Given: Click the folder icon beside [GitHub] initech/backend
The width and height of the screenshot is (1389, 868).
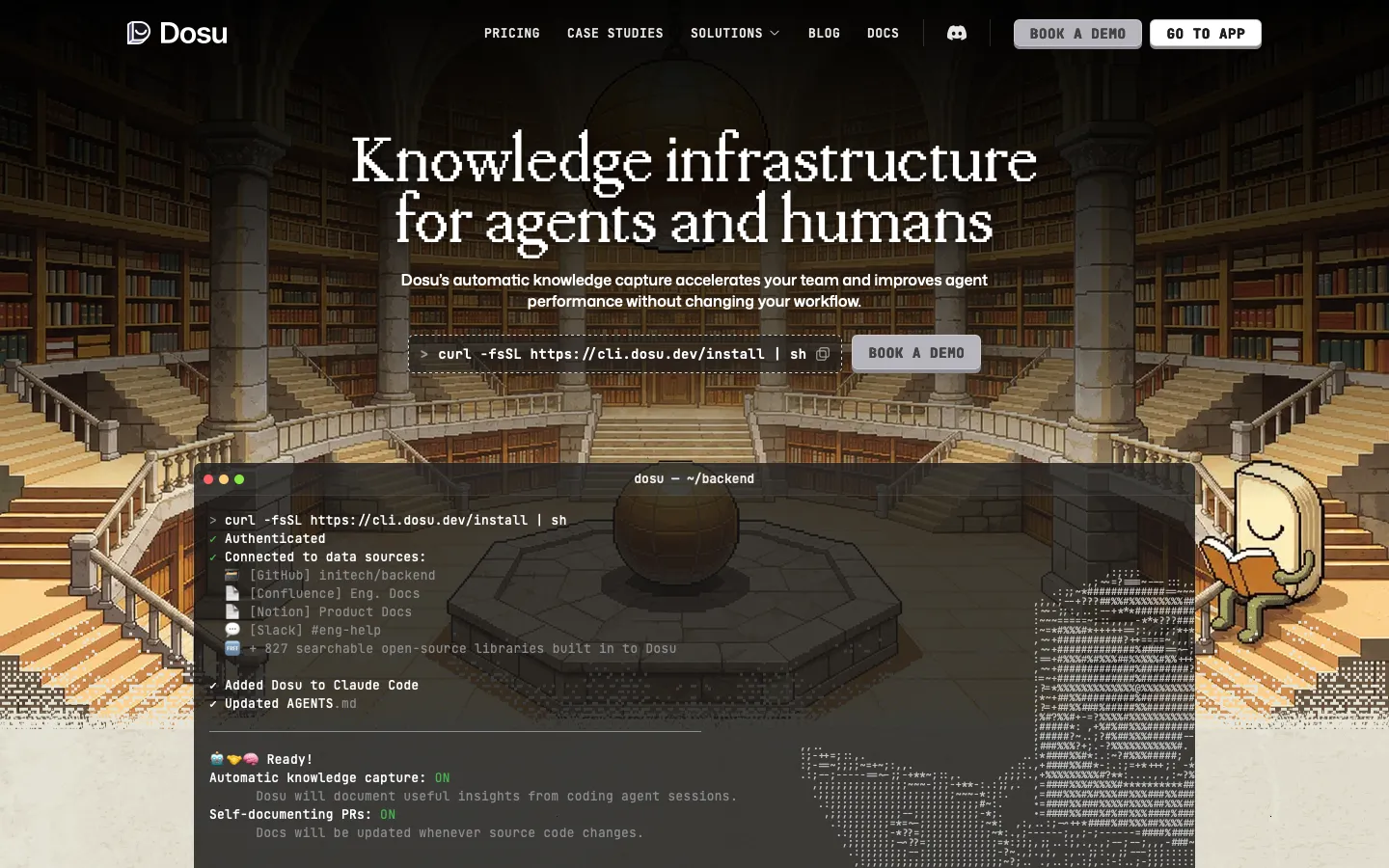Looking at the screenshot, I should click(x=231, y=575).
